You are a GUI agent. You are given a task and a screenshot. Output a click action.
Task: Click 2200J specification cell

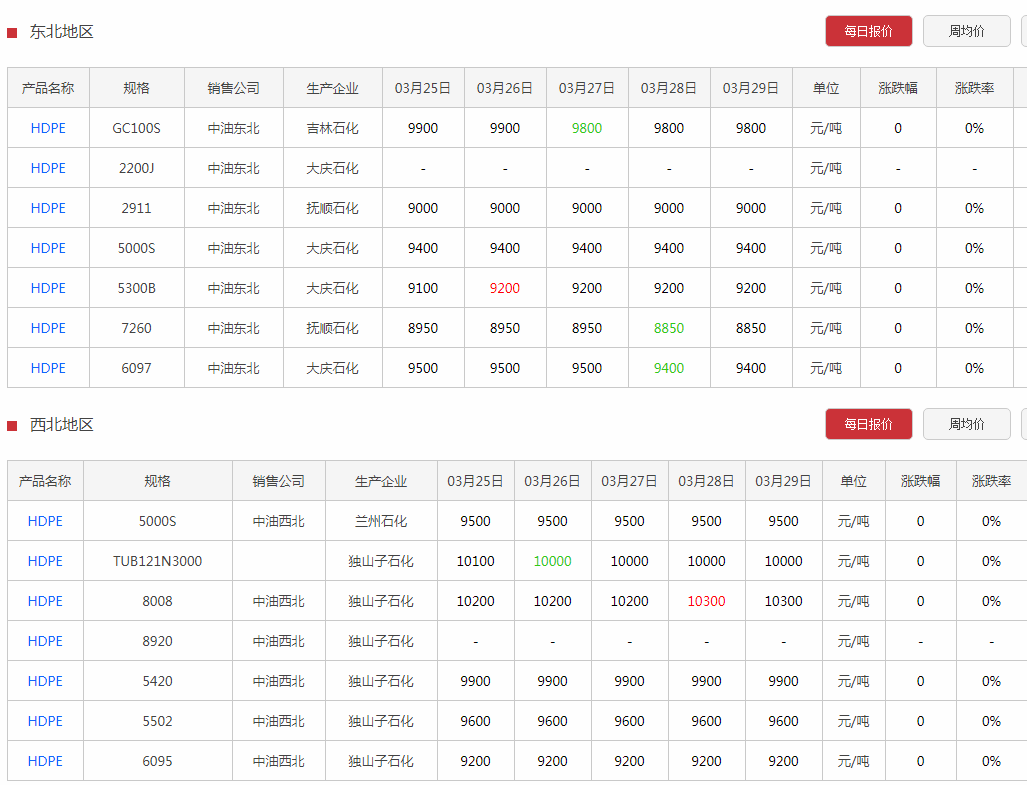(136, 168)
